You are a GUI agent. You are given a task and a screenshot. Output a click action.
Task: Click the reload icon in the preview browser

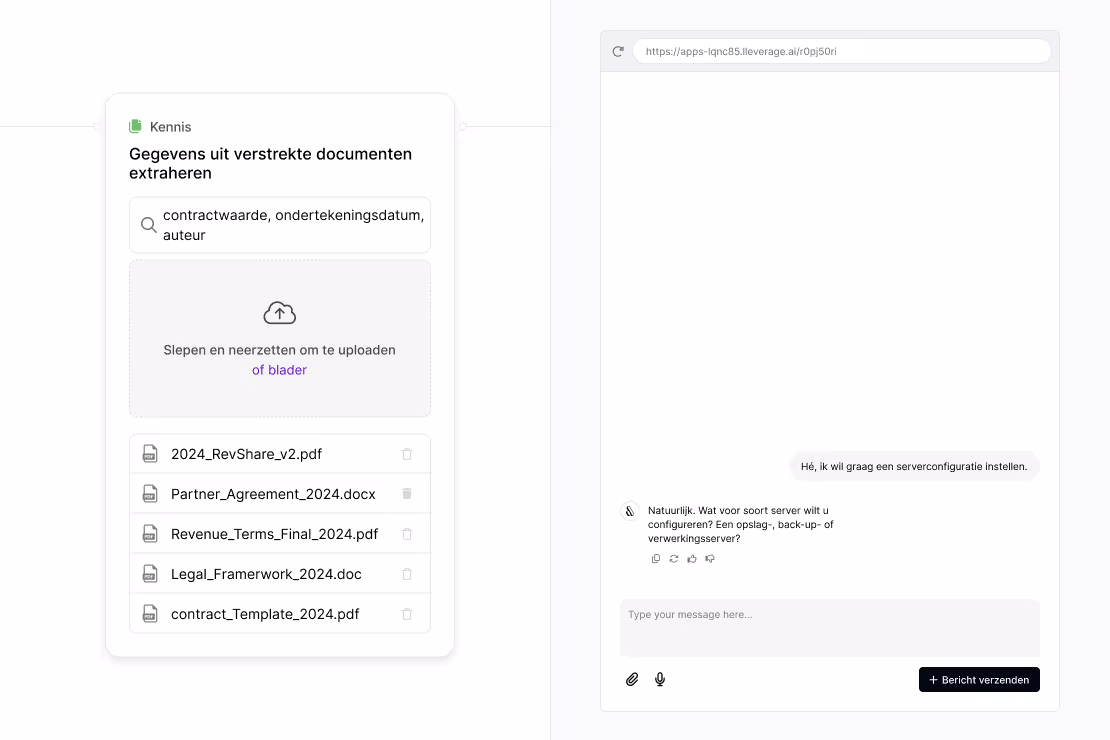click(618, 51)
